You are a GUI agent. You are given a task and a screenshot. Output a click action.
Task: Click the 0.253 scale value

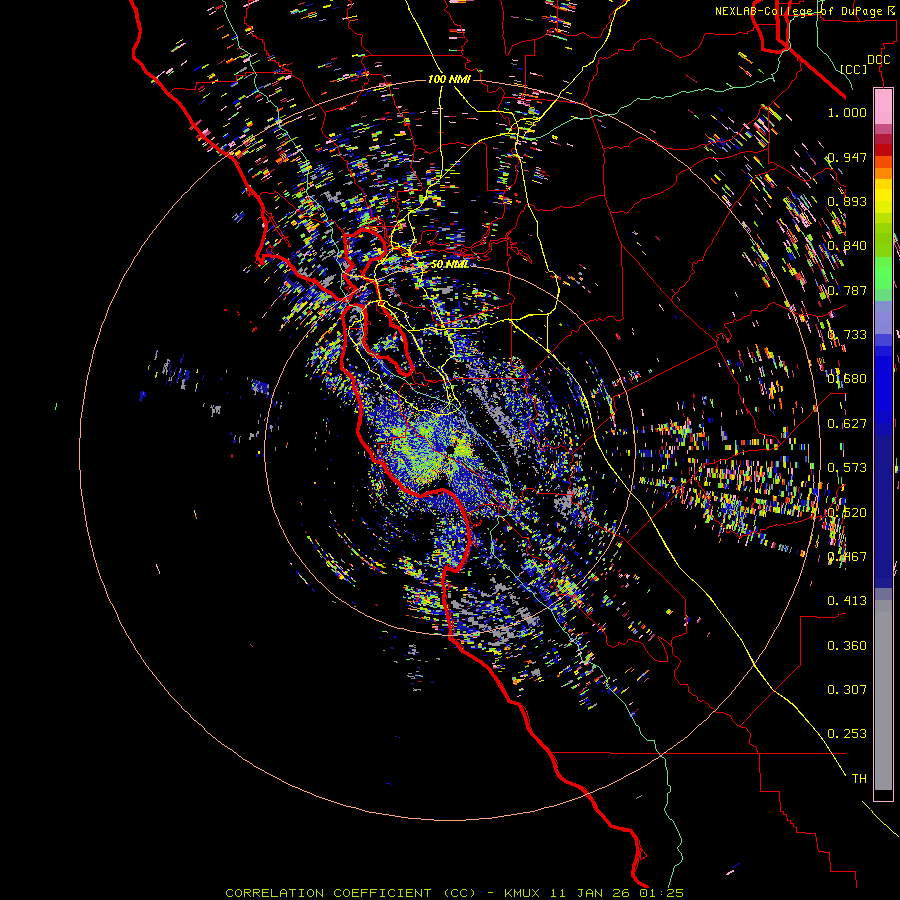point(847,734)
